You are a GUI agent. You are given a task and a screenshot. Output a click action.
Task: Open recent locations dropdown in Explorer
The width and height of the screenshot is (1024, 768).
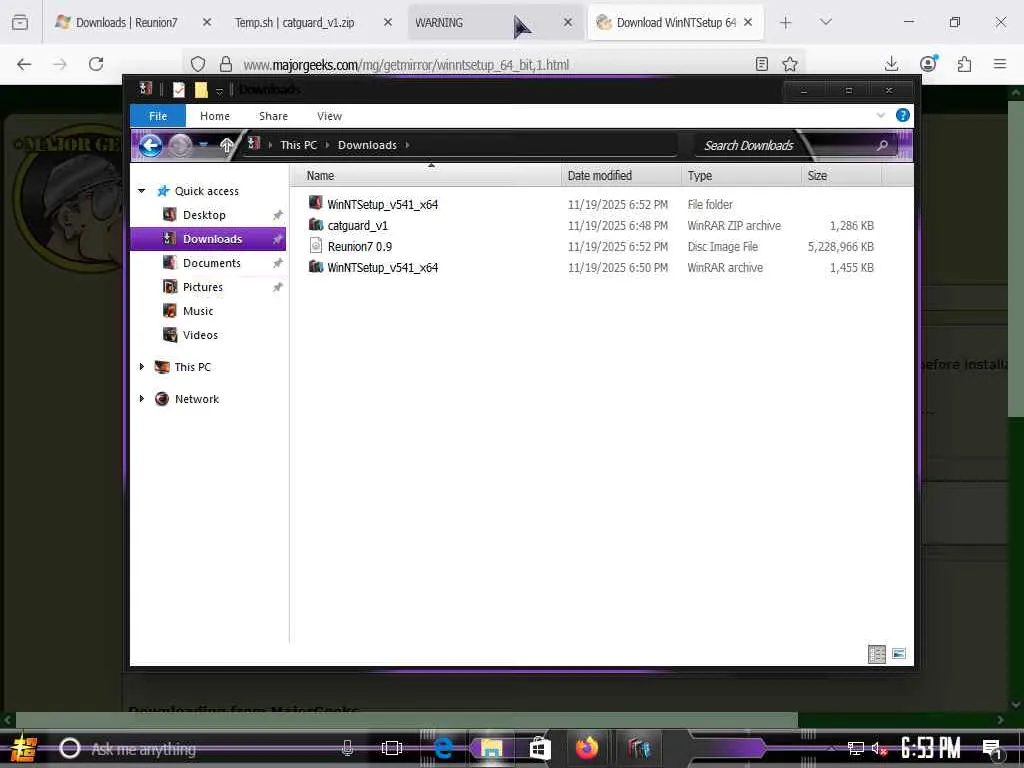tap(204, 144)
